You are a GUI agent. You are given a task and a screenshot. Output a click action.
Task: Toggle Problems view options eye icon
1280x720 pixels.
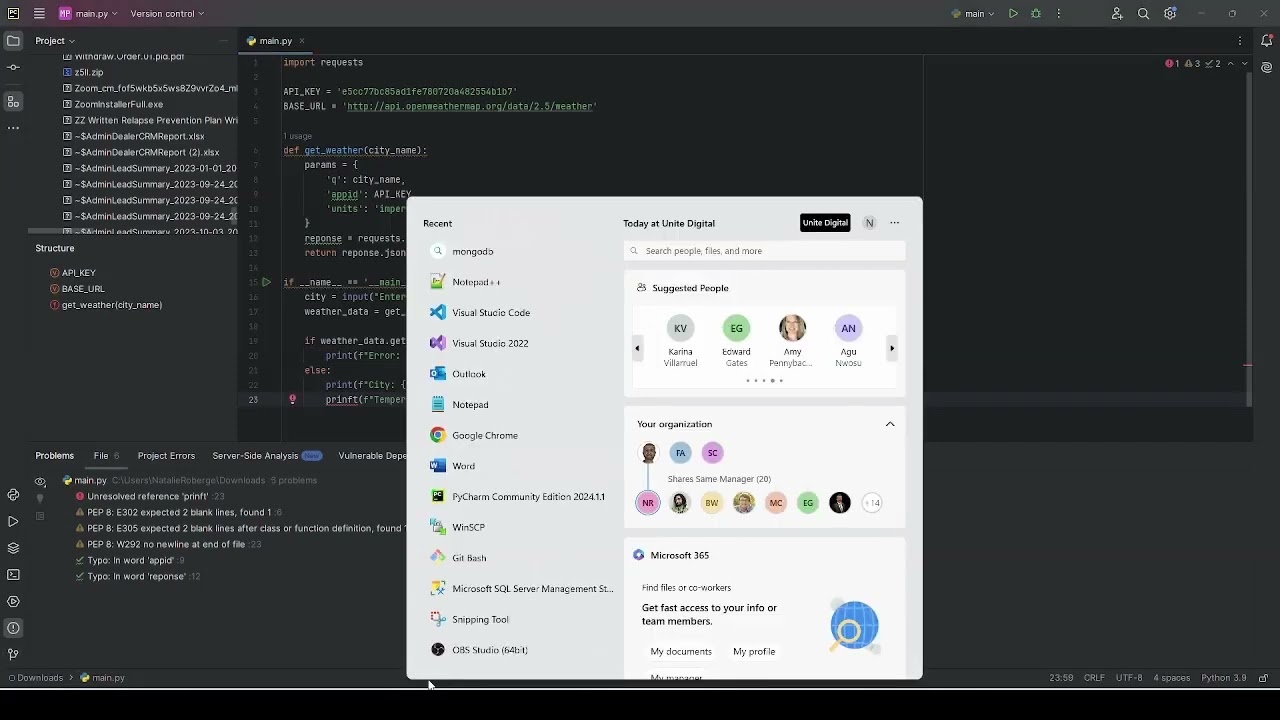(x=40, y=481)
